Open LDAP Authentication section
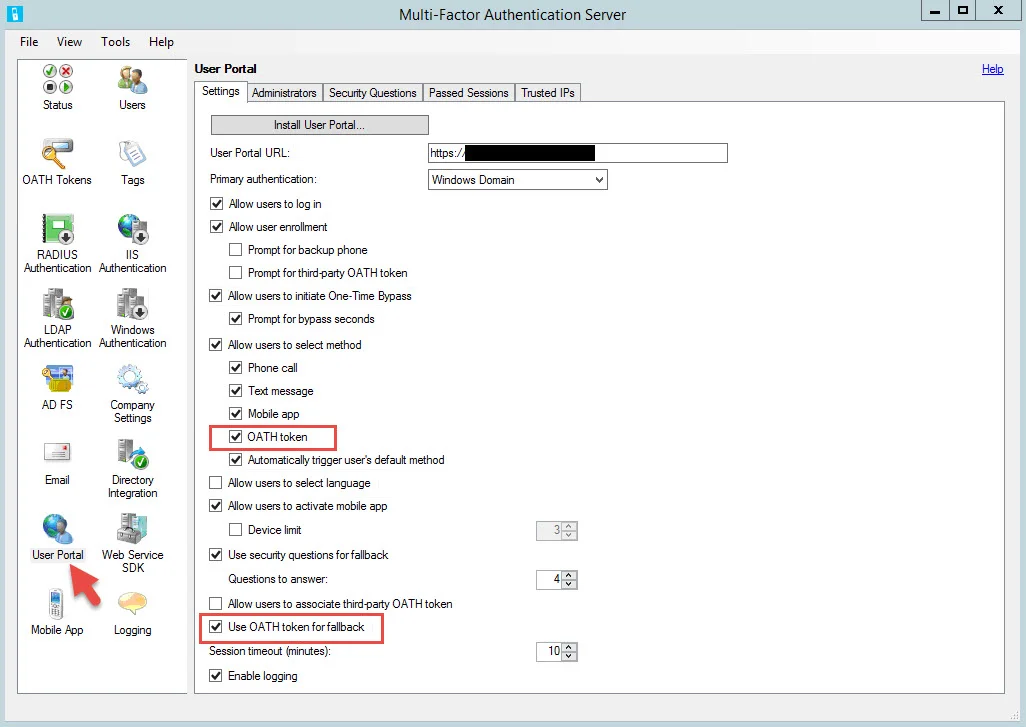 [x=58, y=318]
